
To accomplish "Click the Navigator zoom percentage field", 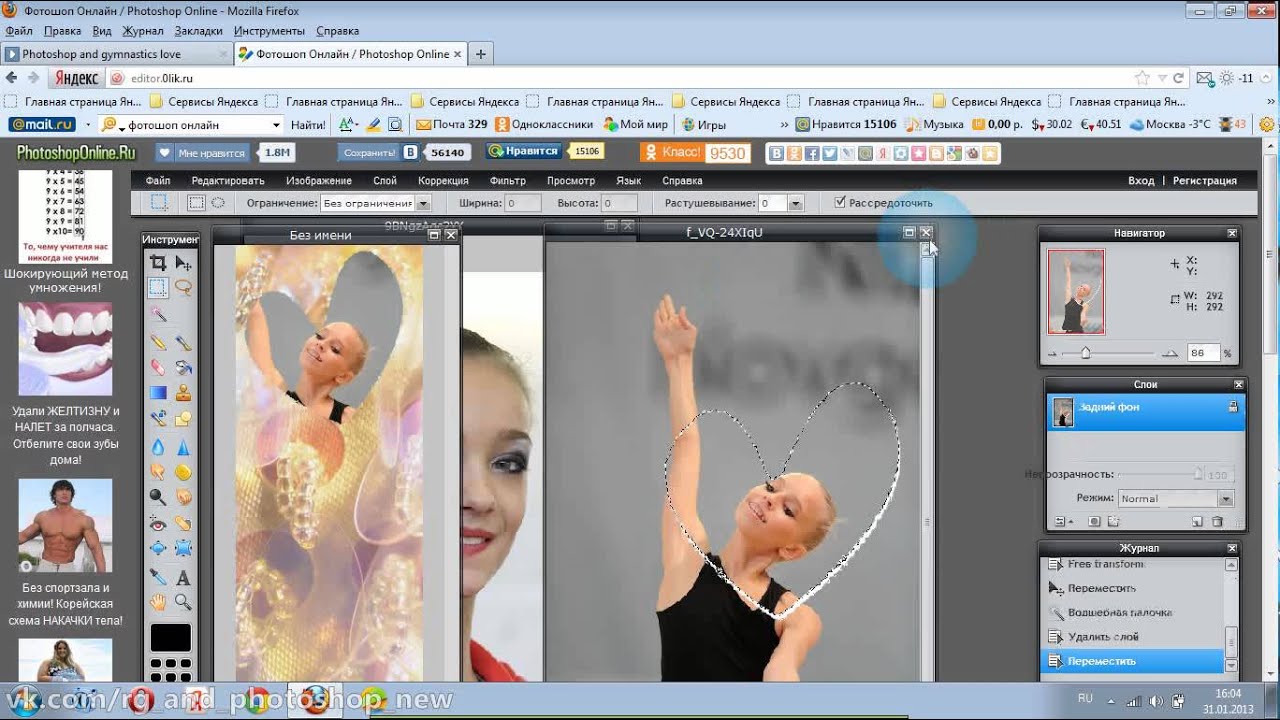I will (1203, 353).
